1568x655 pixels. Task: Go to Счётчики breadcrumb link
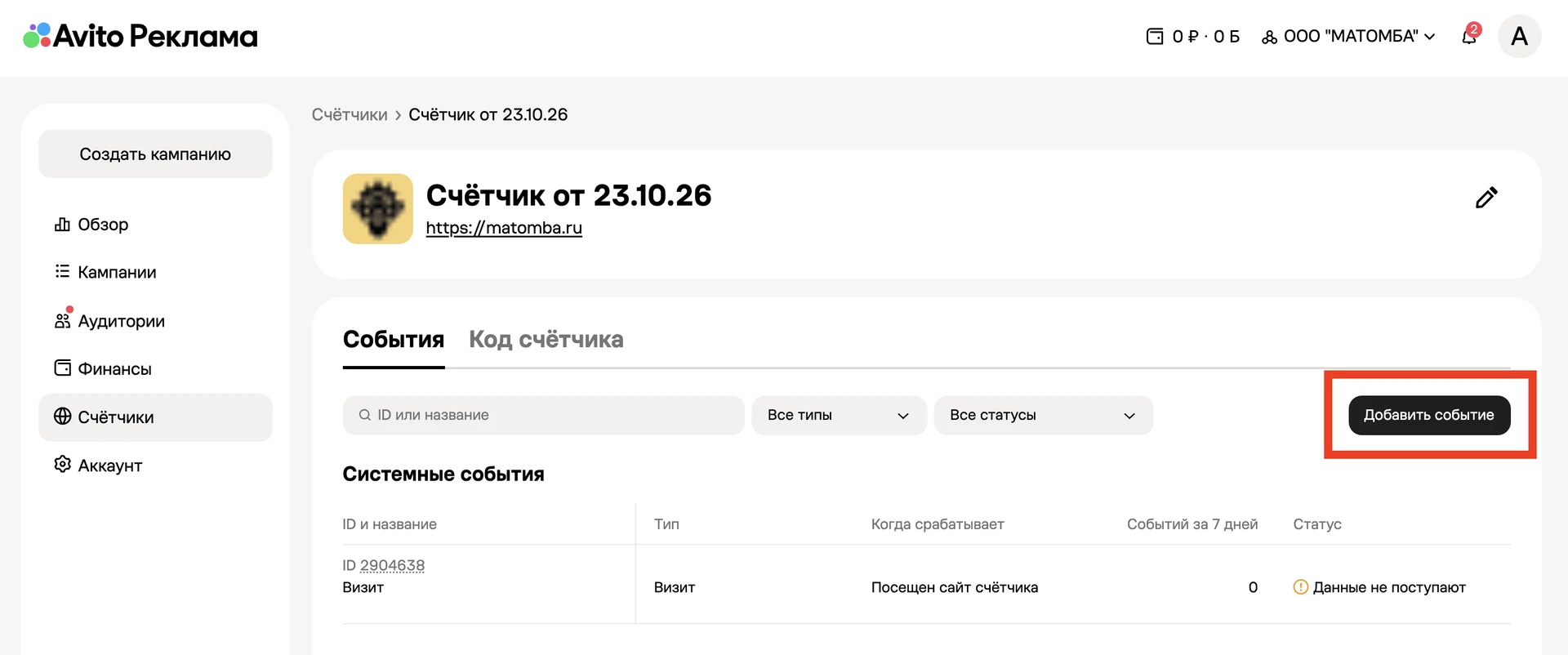[x=350, y=114]
